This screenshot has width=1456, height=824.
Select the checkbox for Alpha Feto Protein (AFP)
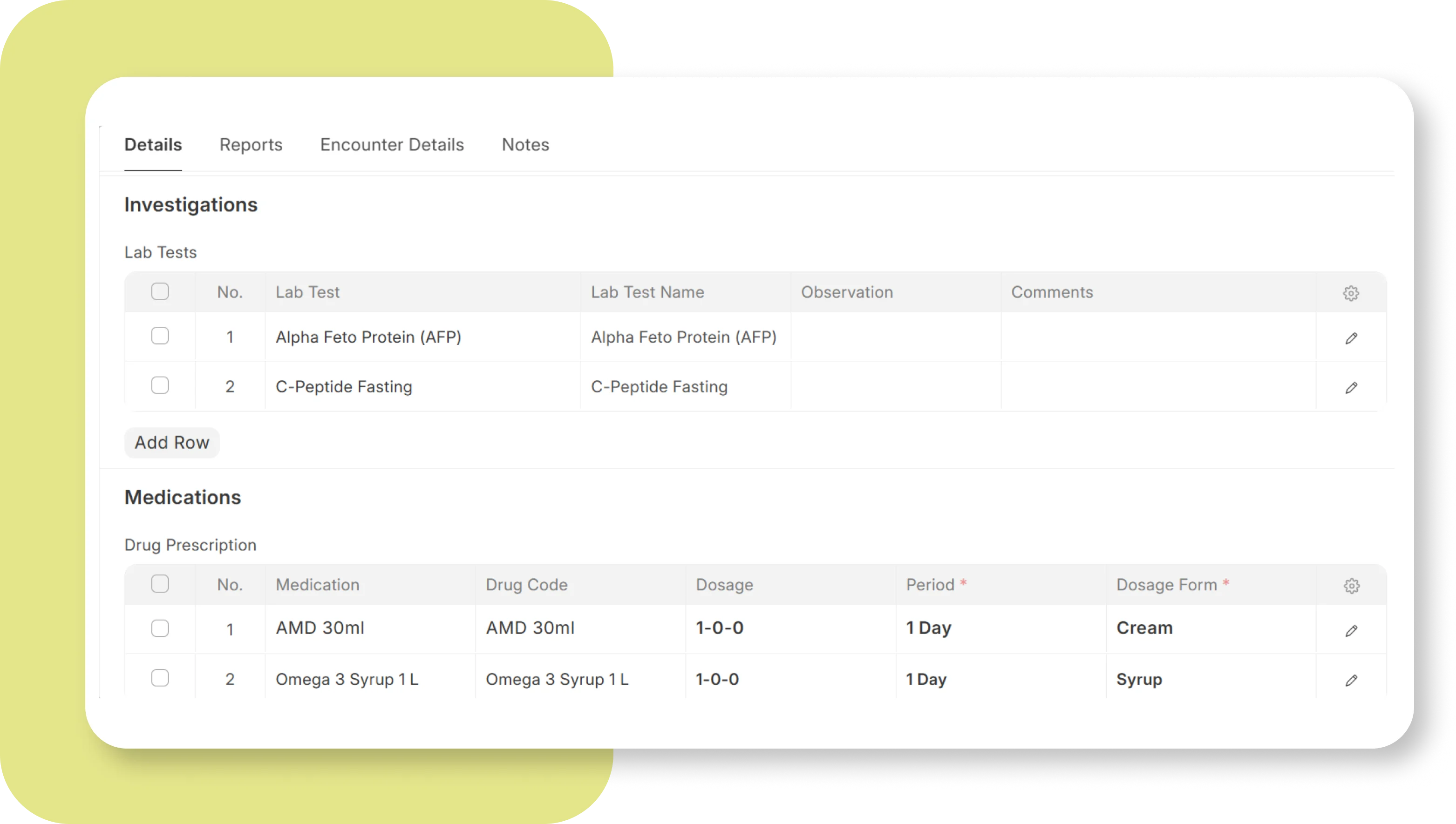160,336
